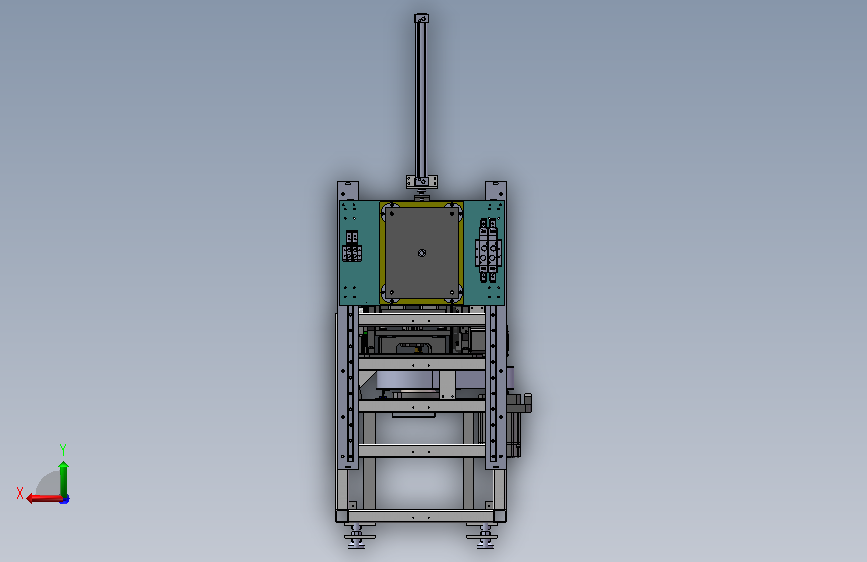Viewport: 867px width, 562px height.
Task: Select the dark gray center plate
Action: pyautogui.click(x=422, y=253)
